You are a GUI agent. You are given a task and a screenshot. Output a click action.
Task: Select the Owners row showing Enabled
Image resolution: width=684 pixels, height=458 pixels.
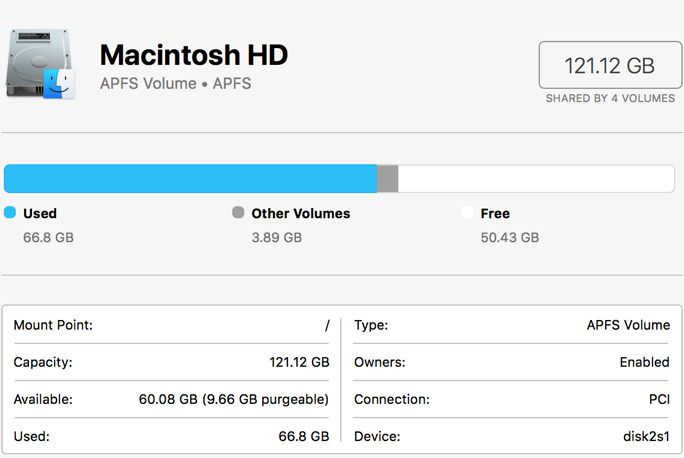(512, 362)
